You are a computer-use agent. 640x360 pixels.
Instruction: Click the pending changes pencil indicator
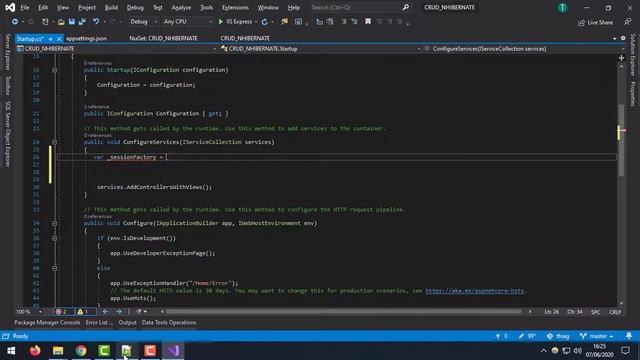tap(527, 336)
